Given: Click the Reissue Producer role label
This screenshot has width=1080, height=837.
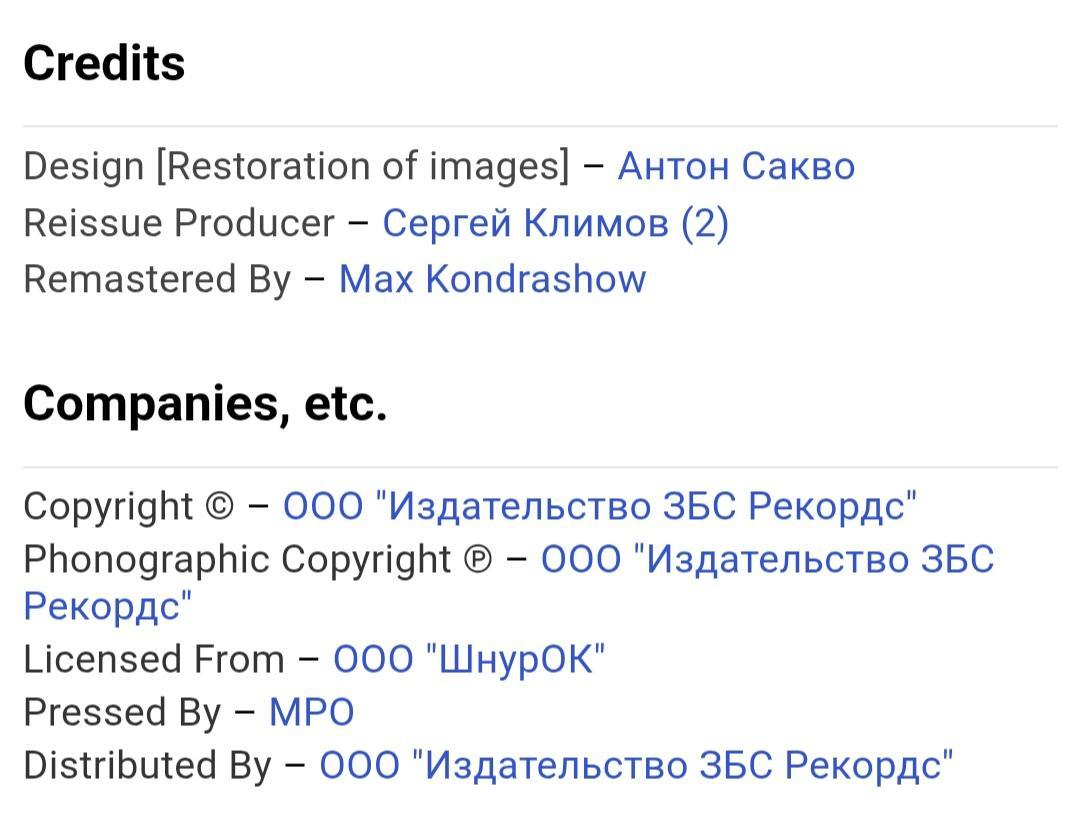Looking at the screenshot, I should [179, 223].
